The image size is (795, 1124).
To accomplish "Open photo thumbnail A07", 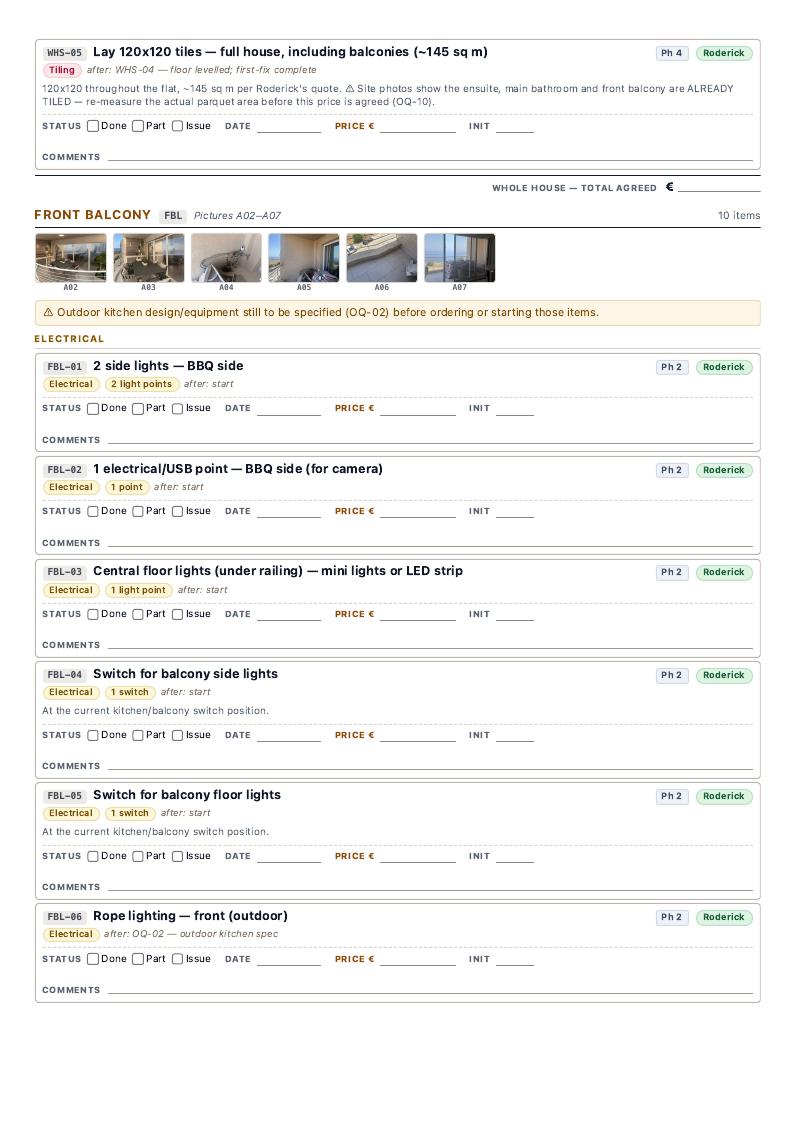I will (460, 257).
